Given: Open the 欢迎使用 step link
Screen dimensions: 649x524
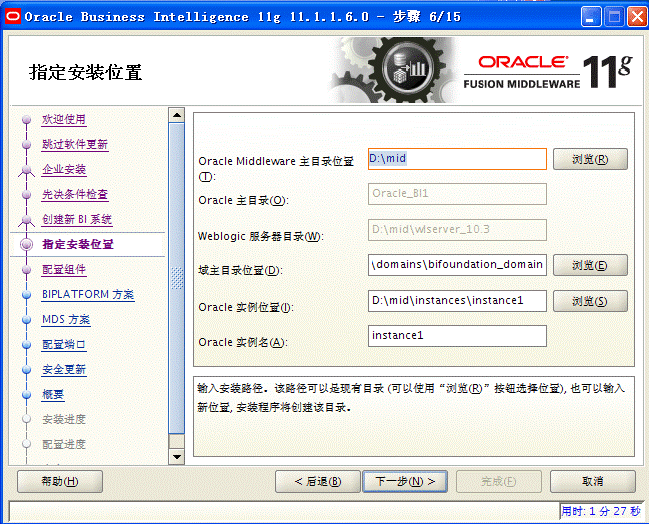Looking at the screenshot, I should point(64,119).
